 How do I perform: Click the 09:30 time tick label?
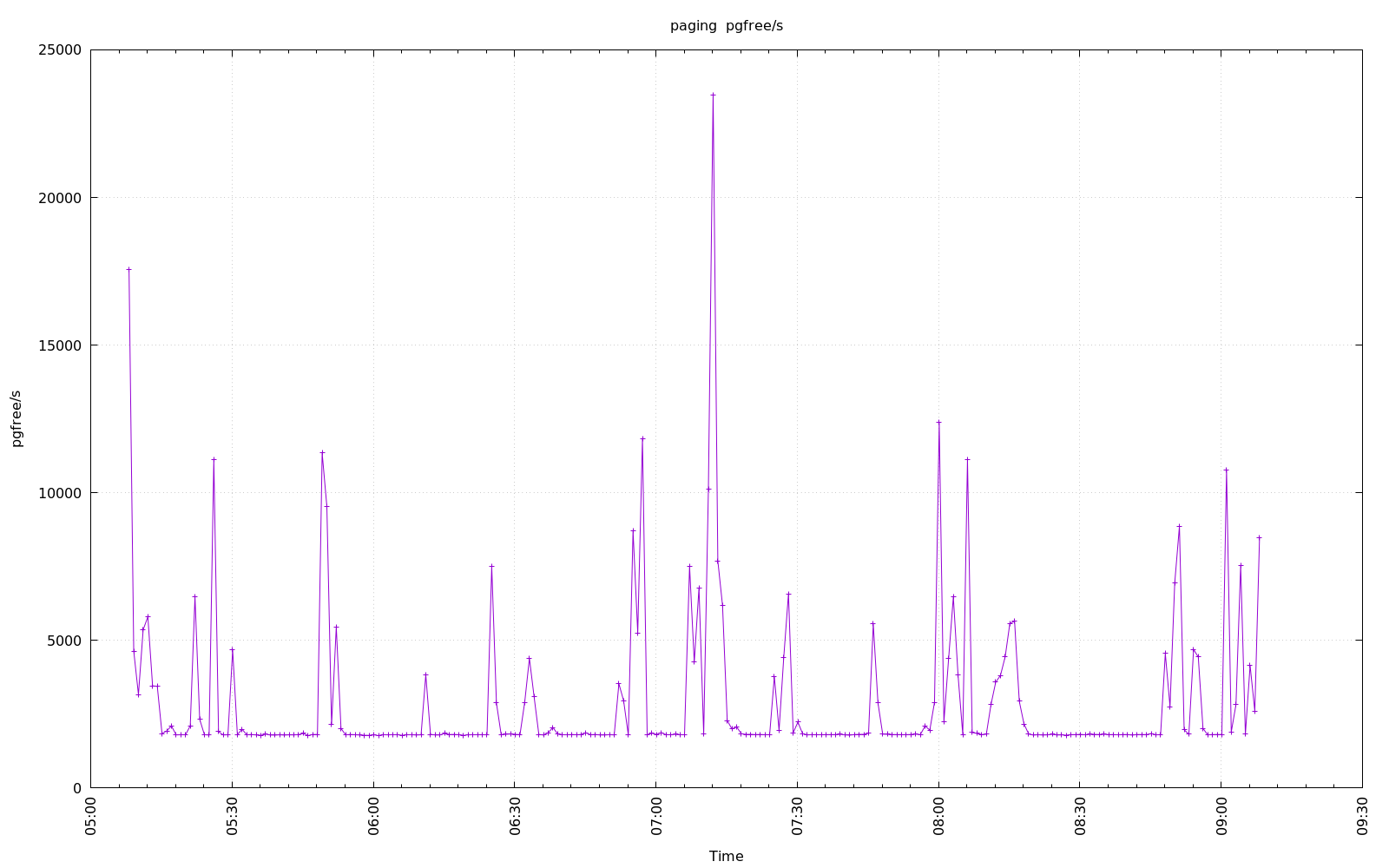click(x=1362, y=816)
